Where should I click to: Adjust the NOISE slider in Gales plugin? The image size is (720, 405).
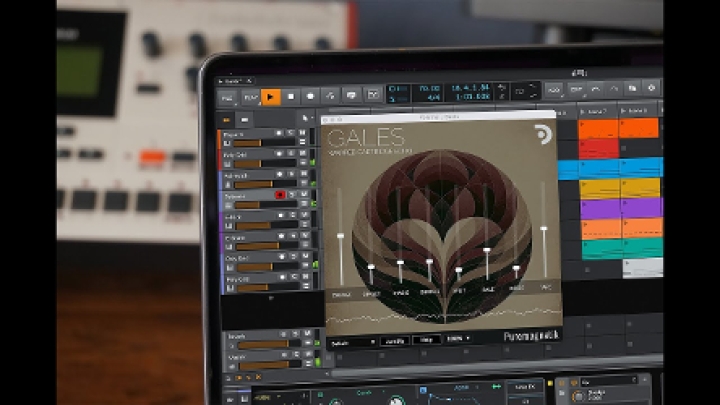coord(516,268)
